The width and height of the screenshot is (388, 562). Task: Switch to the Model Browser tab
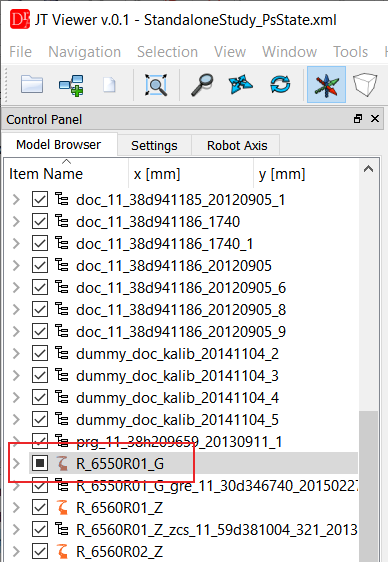tap(59, 144)
